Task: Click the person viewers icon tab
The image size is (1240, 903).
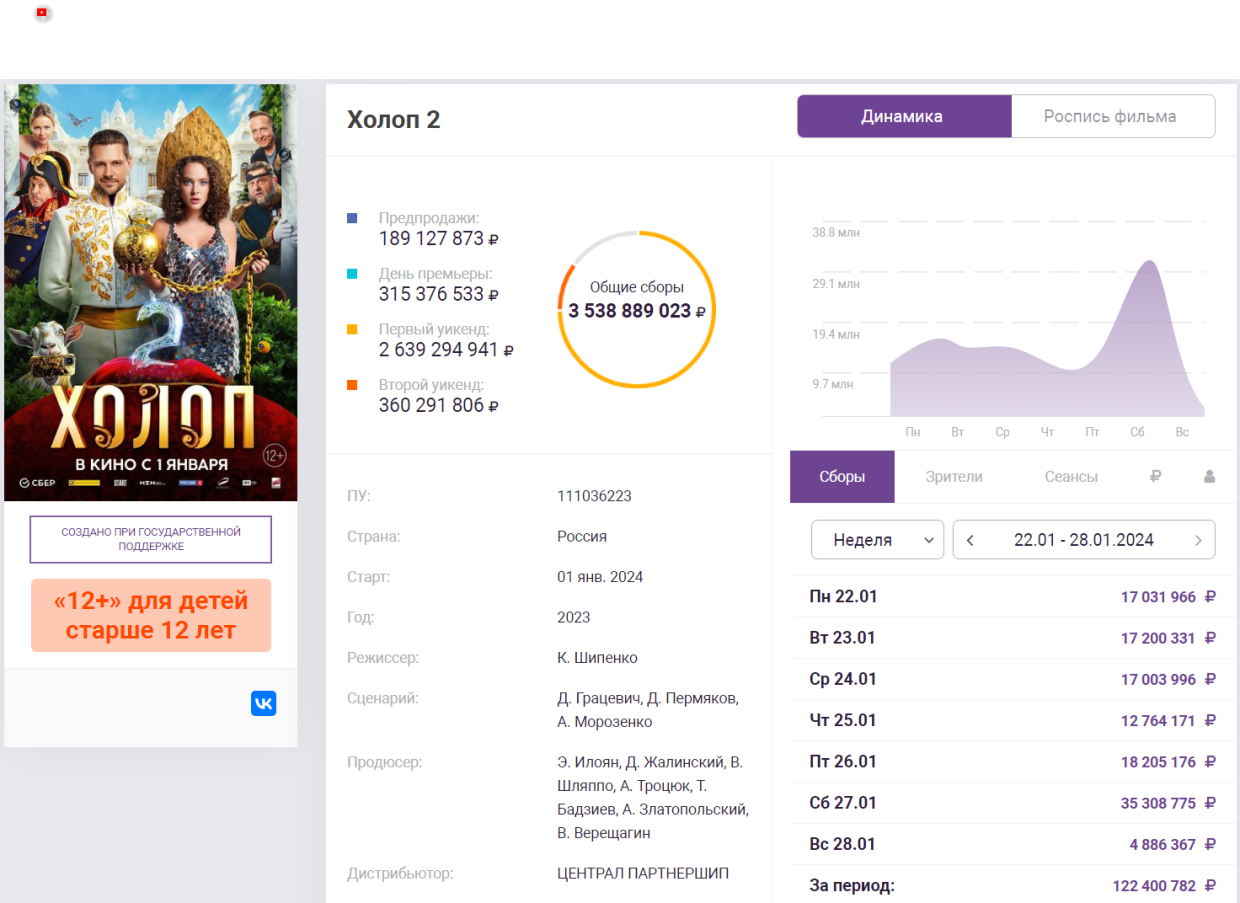Action: tap(1209, 477)
